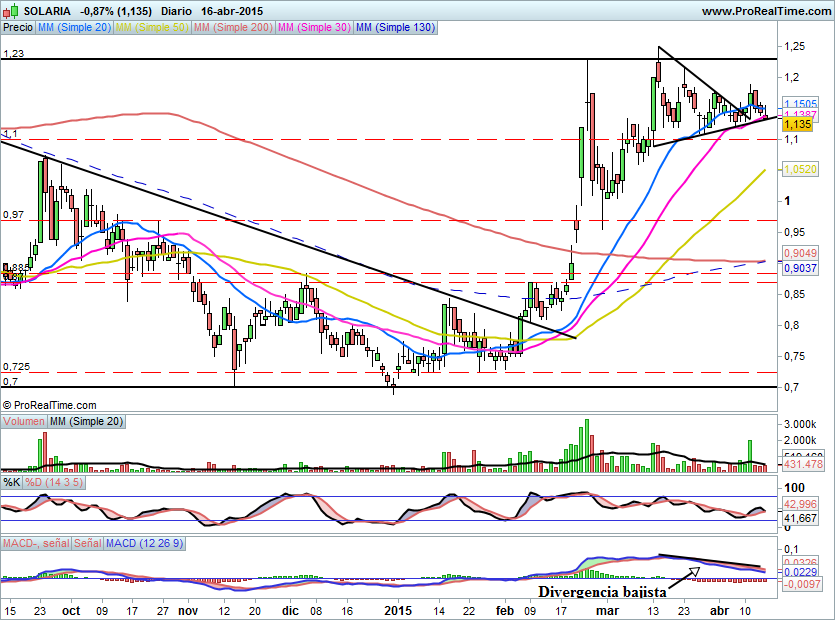Click the © ProRealTime.com copyright text
Image resolution: width=835 pixels, height=620 pixels.
pyautogui.click(x=50, y=405)
